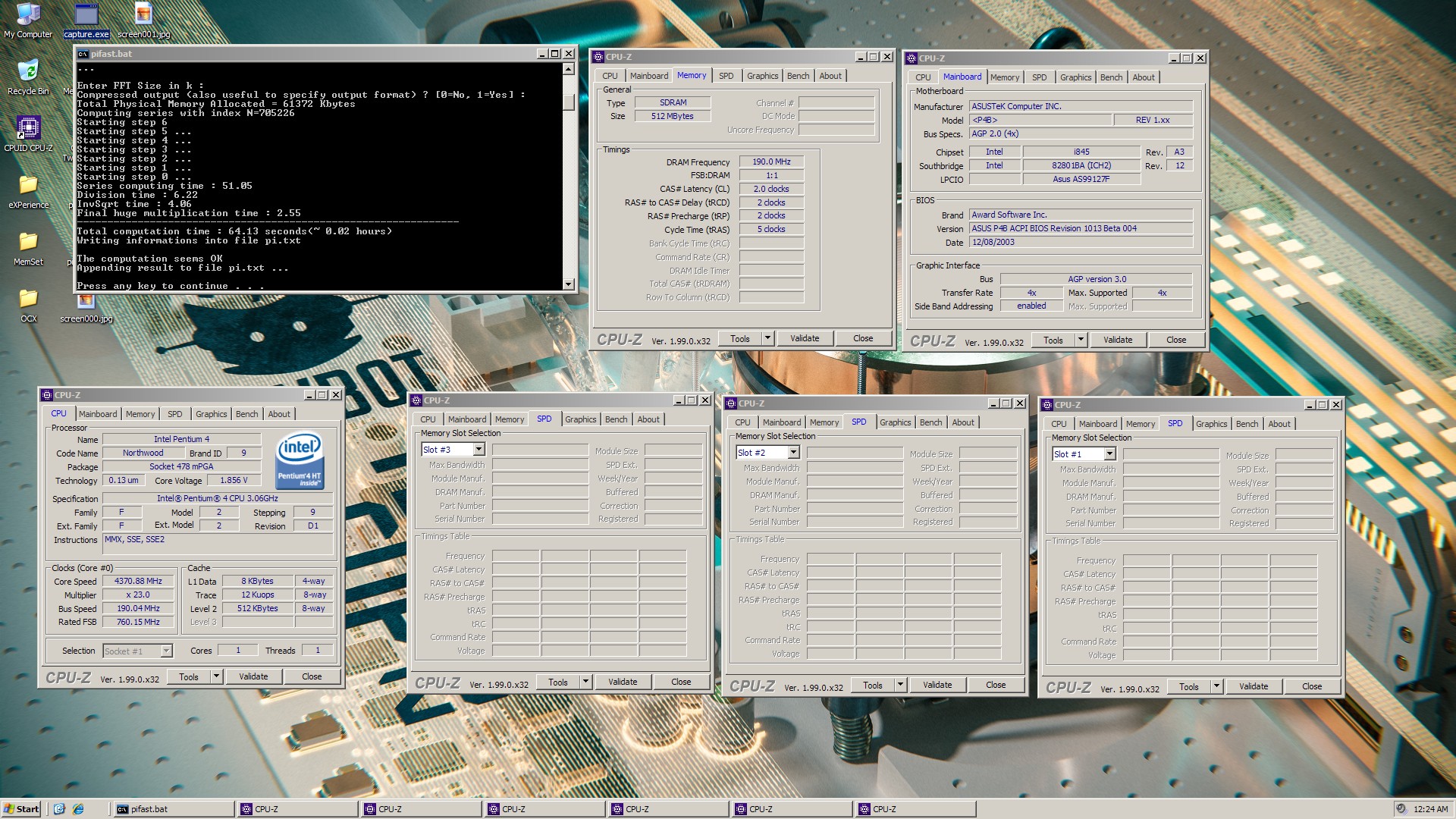The image size is (1456, 819).
Task: Open Tools dropdown arrow in Slot #3 window
Action: (586, 682)
